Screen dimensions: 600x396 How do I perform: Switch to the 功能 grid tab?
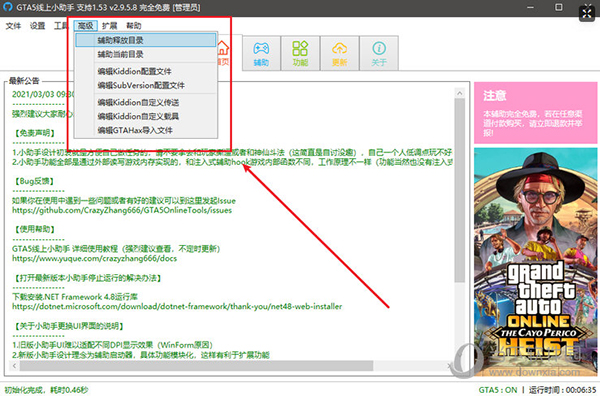pyautogui.click(x=300, y=54)
